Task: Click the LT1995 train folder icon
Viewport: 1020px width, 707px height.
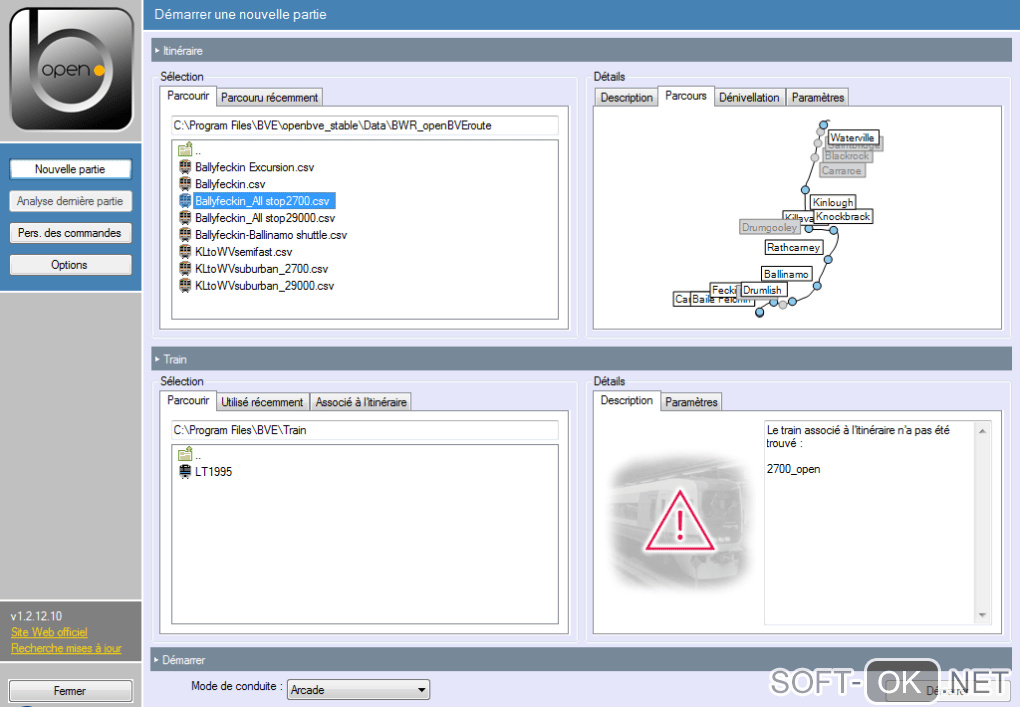Action: pyautogui.click(x=185, y=471)
